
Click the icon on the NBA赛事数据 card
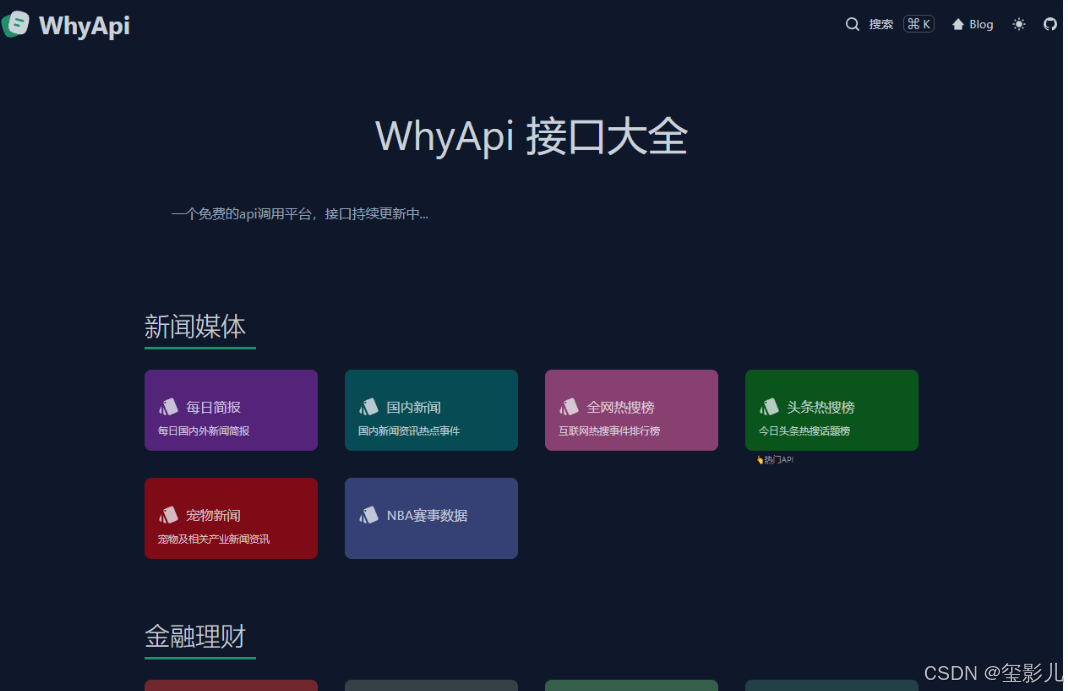368,515
